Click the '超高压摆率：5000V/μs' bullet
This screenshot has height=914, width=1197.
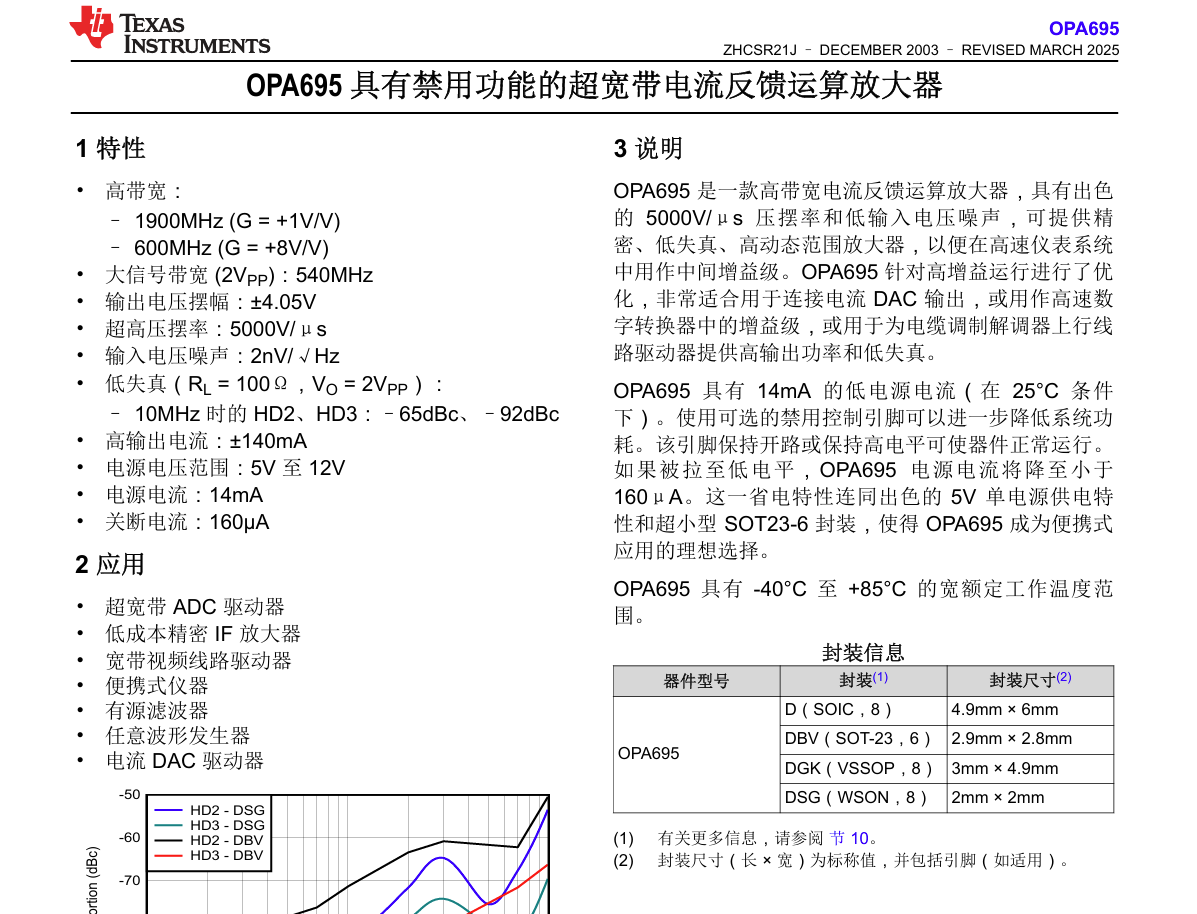pyautogui.click(x=216, y=329)
